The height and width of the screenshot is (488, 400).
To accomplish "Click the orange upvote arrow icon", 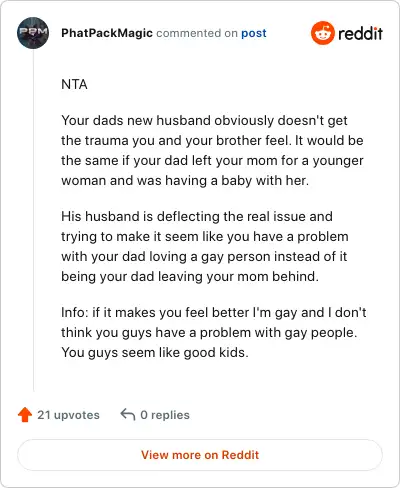I will [25, 415].
